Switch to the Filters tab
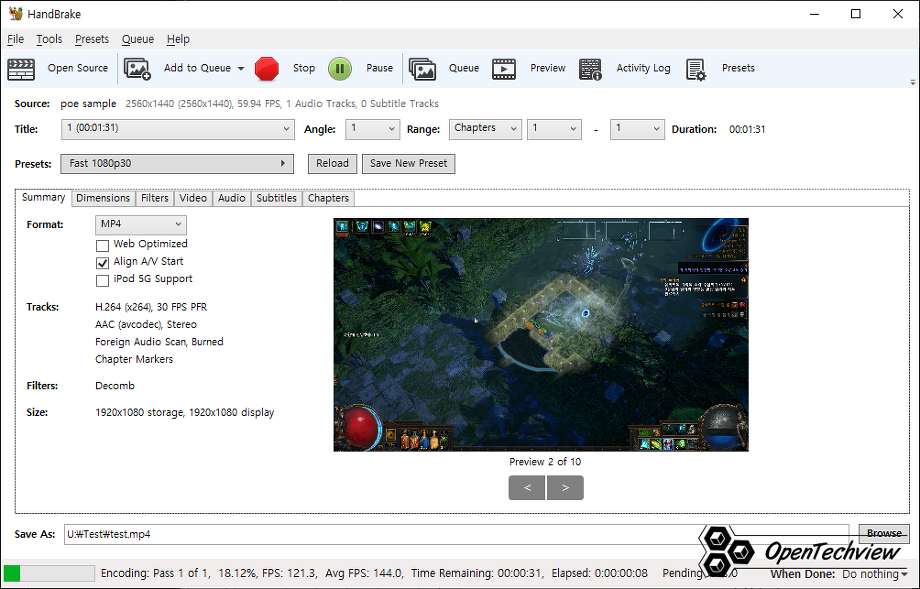920x589 pixels. pyautogui.click(x=154, y=198)
